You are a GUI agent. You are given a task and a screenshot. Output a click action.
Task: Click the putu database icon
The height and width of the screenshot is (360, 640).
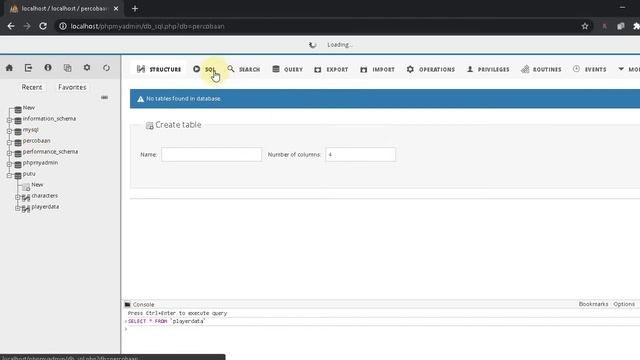(18, 176)
